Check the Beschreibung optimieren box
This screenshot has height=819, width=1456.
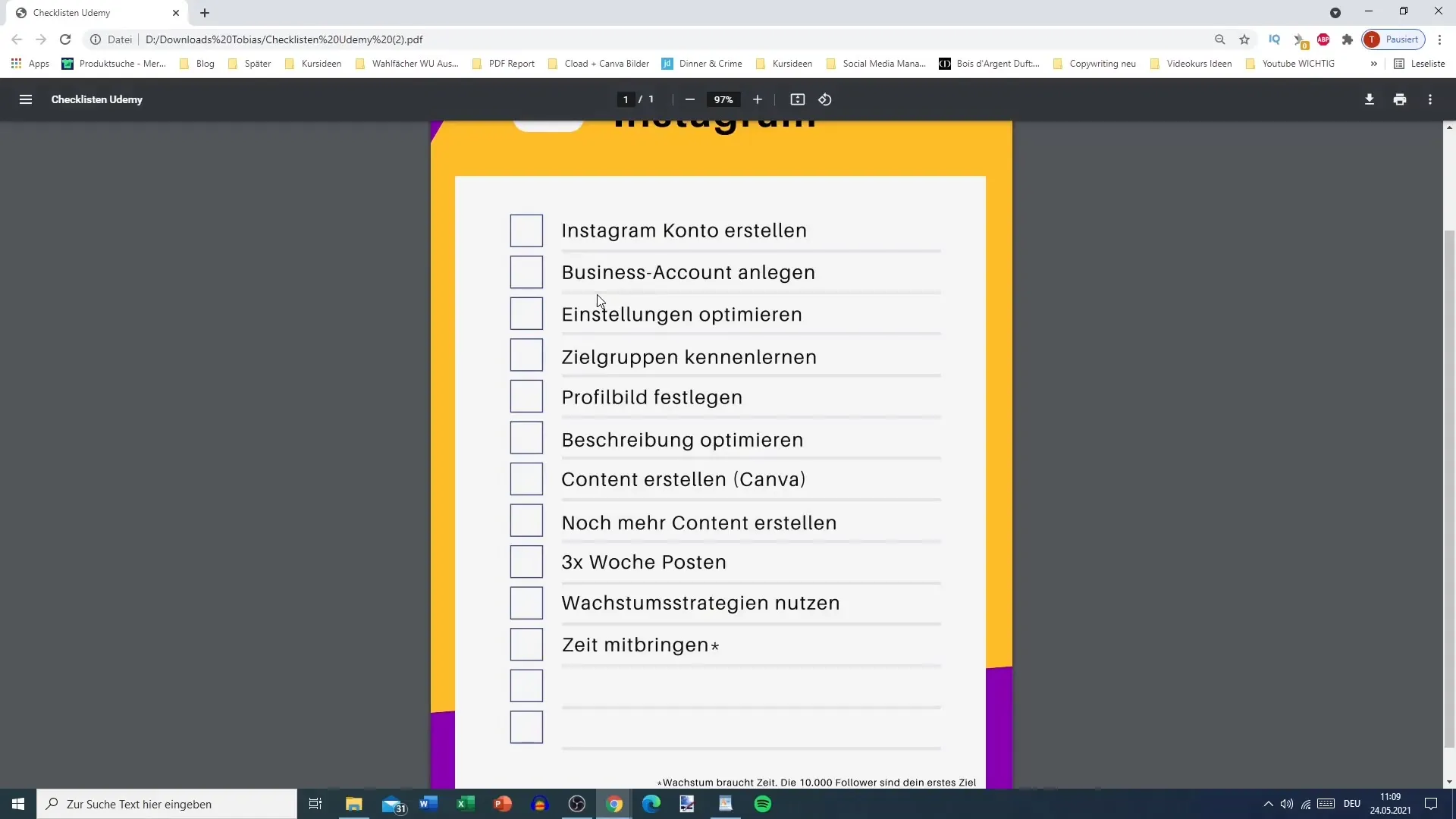coord(526,438)
